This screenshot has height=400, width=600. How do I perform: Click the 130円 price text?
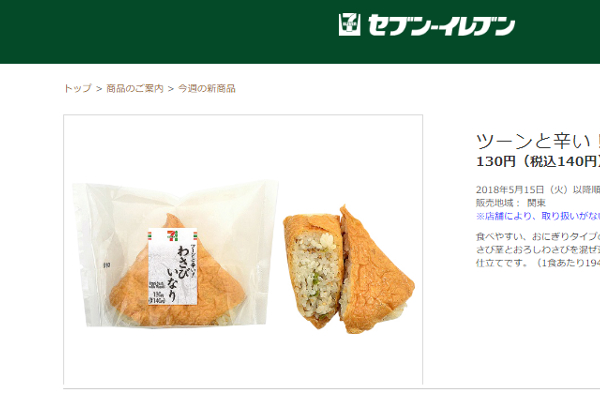point(538,162)
